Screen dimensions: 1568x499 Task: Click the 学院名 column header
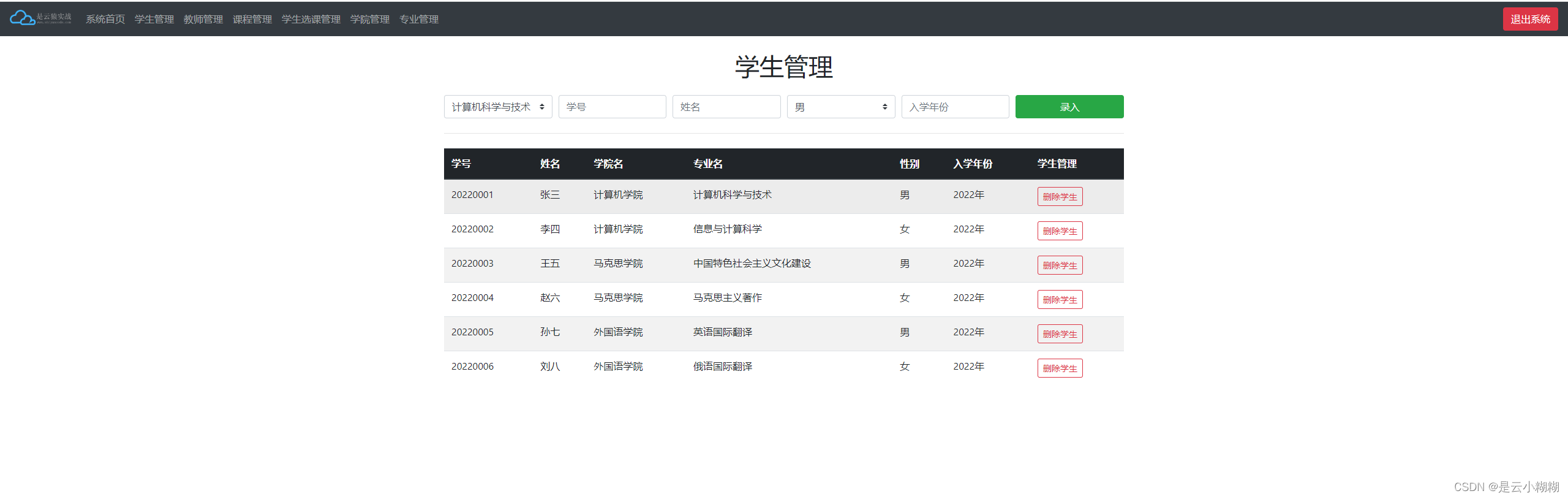pos(608,164)
